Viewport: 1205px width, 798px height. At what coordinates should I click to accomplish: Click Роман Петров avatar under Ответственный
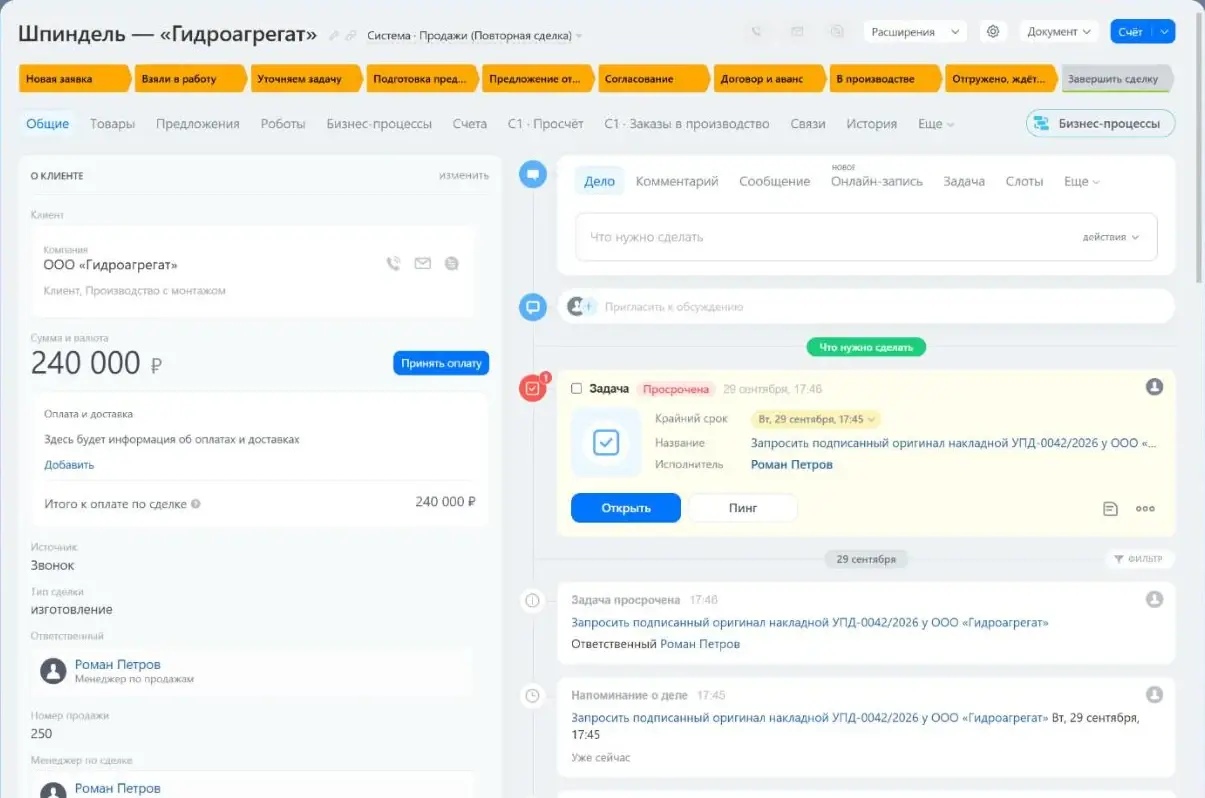click(x=53, y=670)
